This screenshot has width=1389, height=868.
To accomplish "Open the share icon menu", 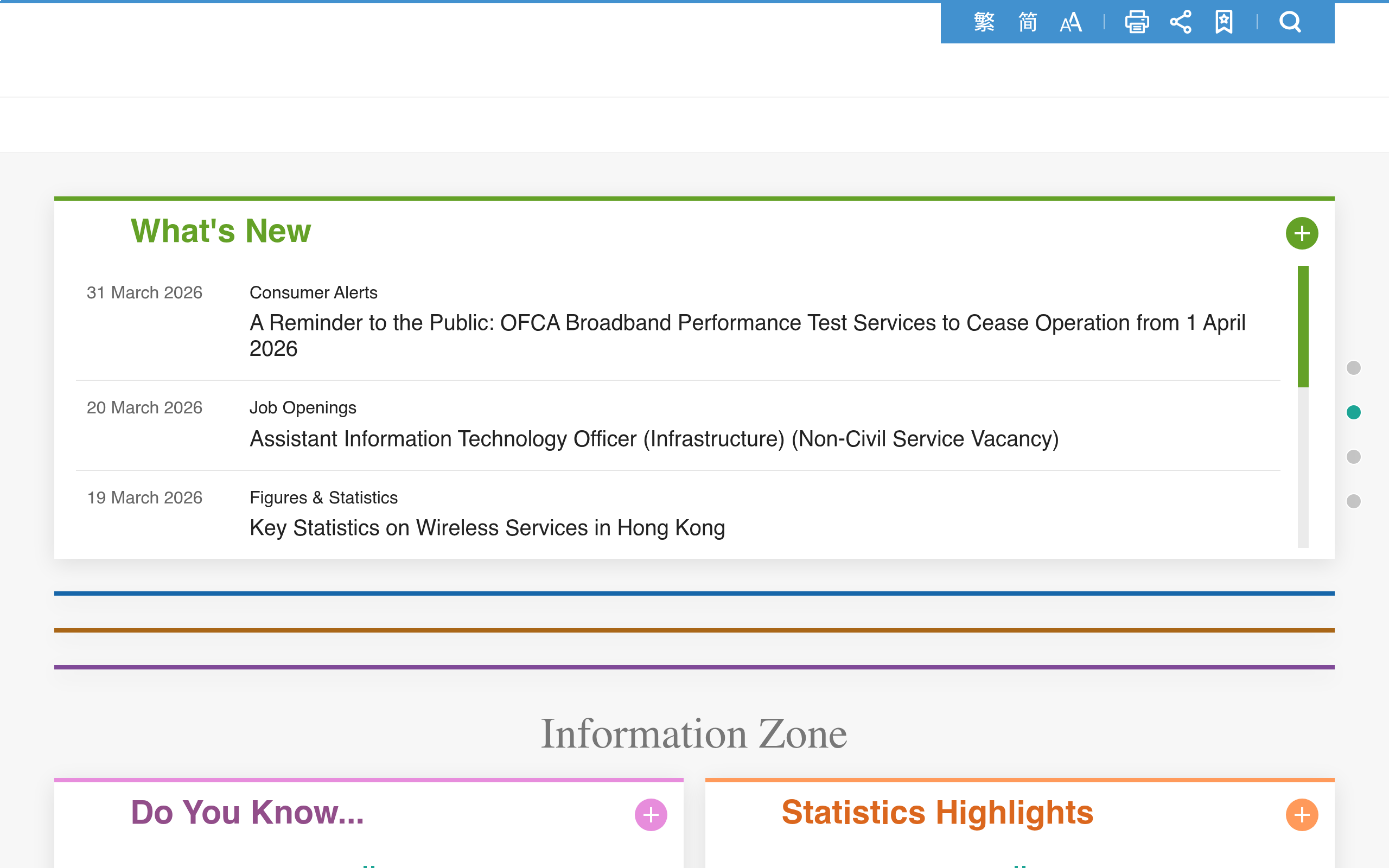I will pyautogui.click(x=1181, y=22).
